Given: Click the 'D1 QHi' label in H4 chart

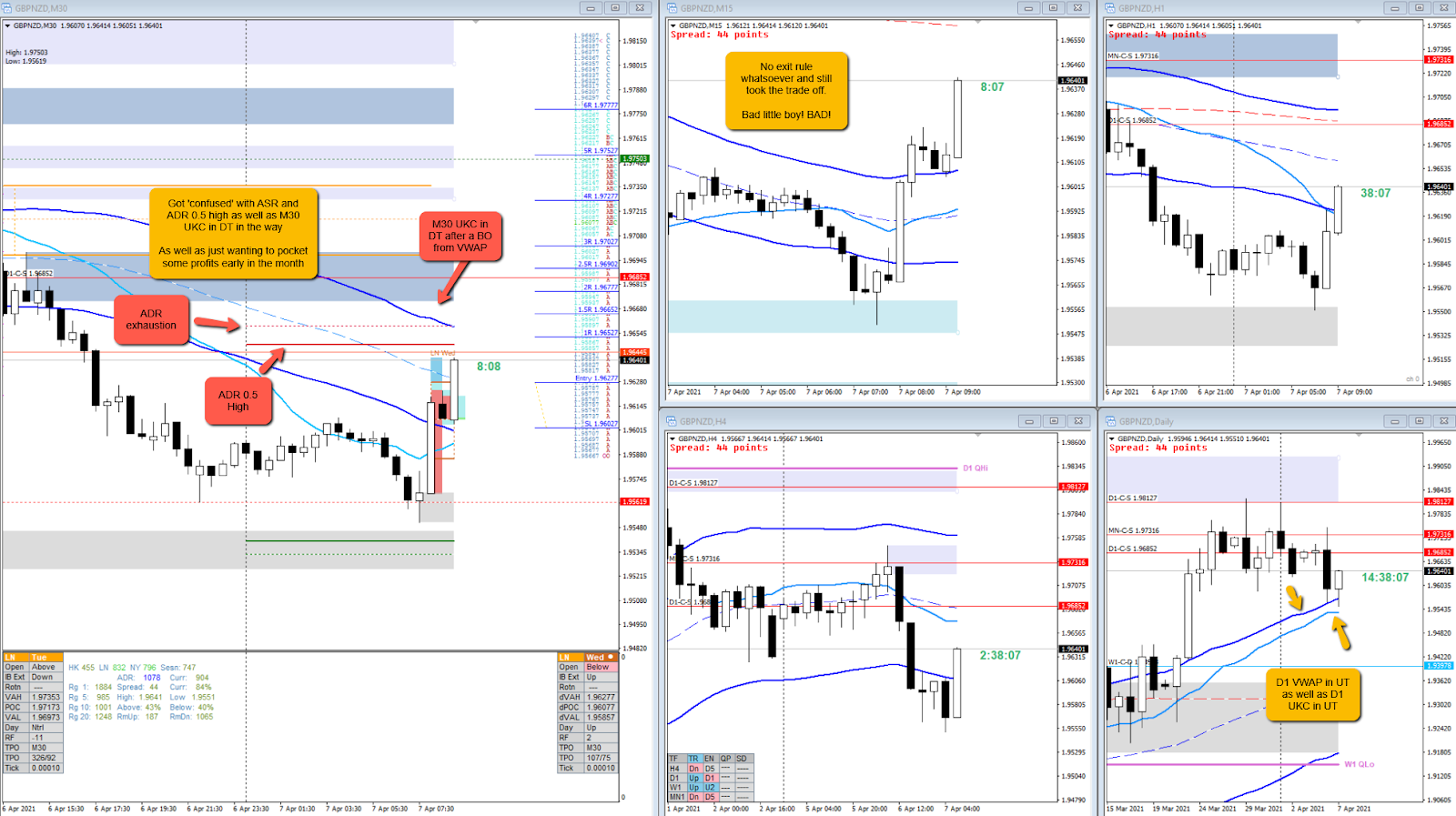Looking at the screenshot, I should pos(976,468).
